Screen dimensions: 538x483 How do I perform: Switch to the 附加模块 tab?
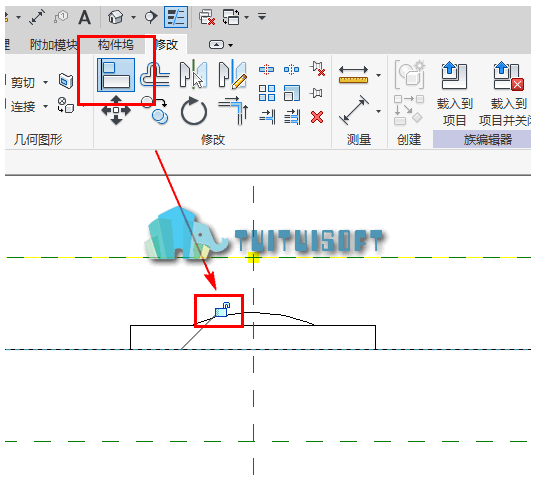[x=53, y=45]
